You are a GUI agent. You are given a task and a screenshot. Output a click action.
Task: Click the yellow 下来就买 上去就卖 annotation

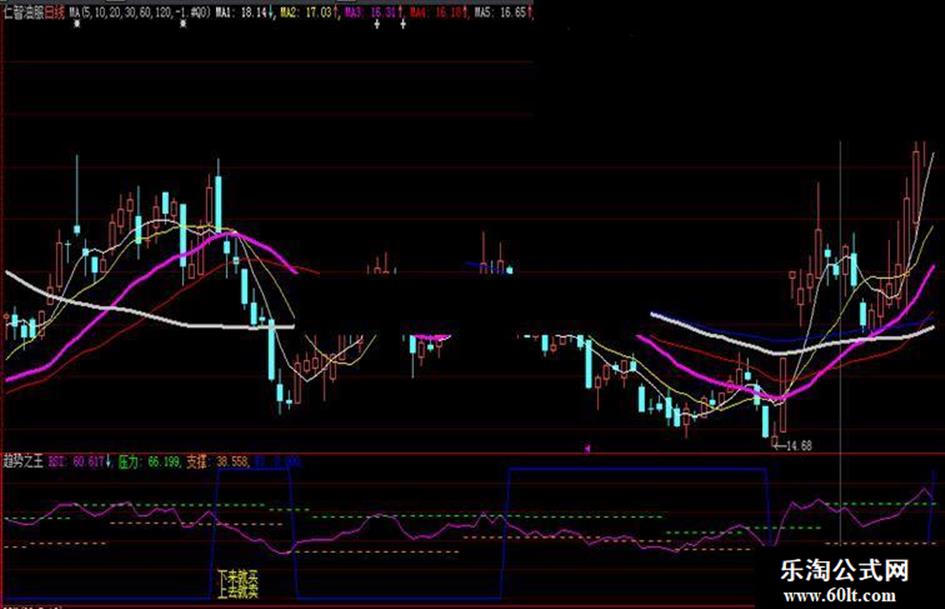(238, 584)
